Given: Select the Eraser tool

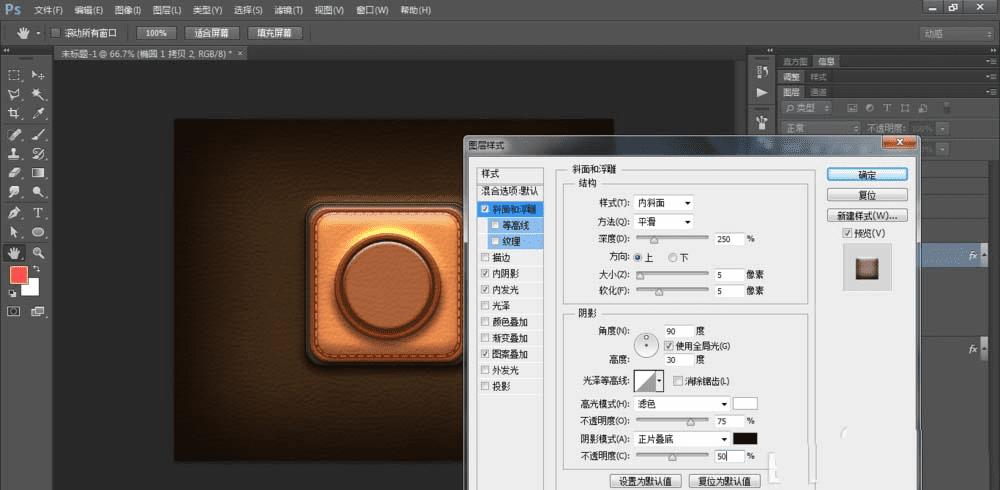Looking at the screenshot, I should (13, 172).
